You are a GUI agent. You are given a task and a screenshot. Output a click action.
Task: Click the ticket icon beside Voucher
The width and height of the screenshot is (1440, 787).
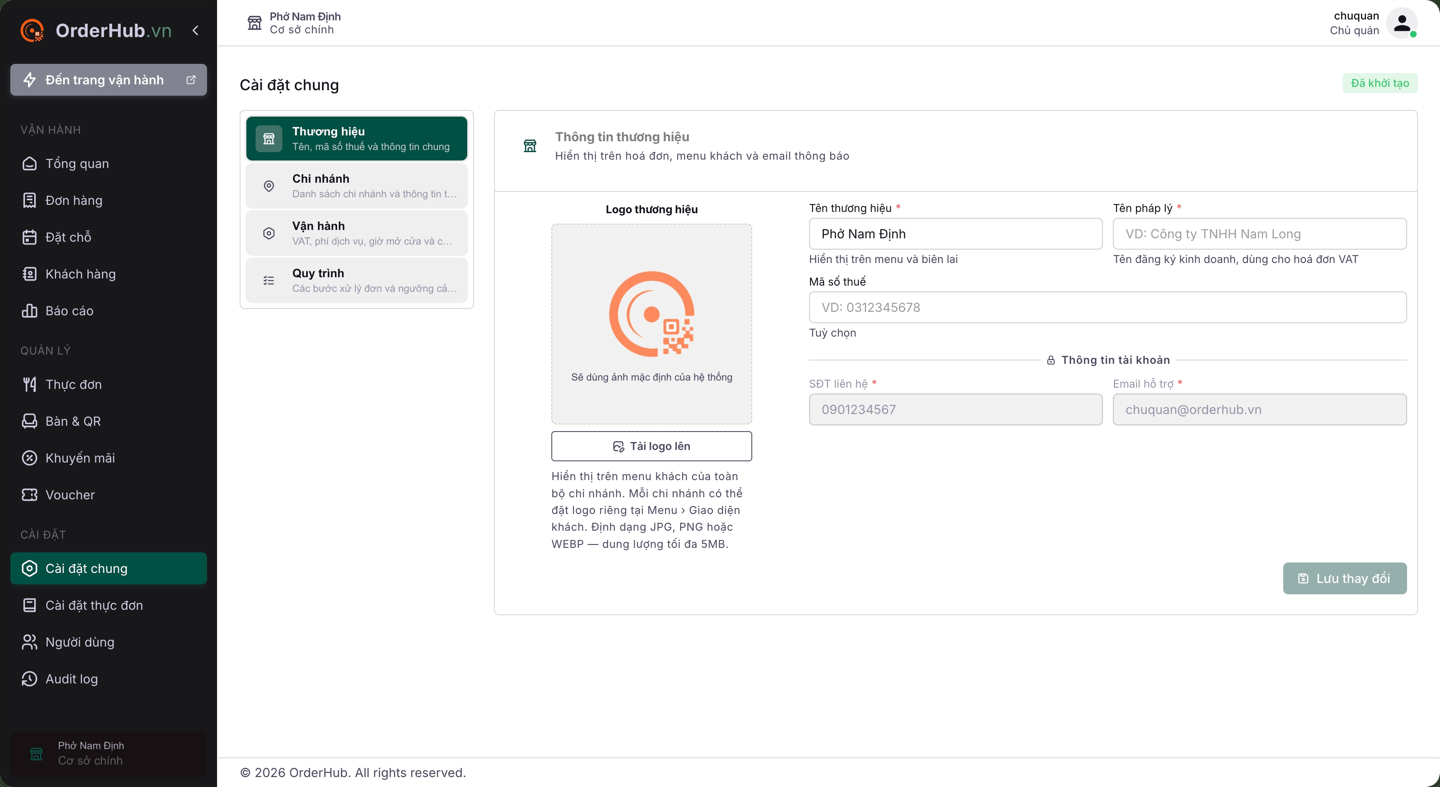point(30,495)
